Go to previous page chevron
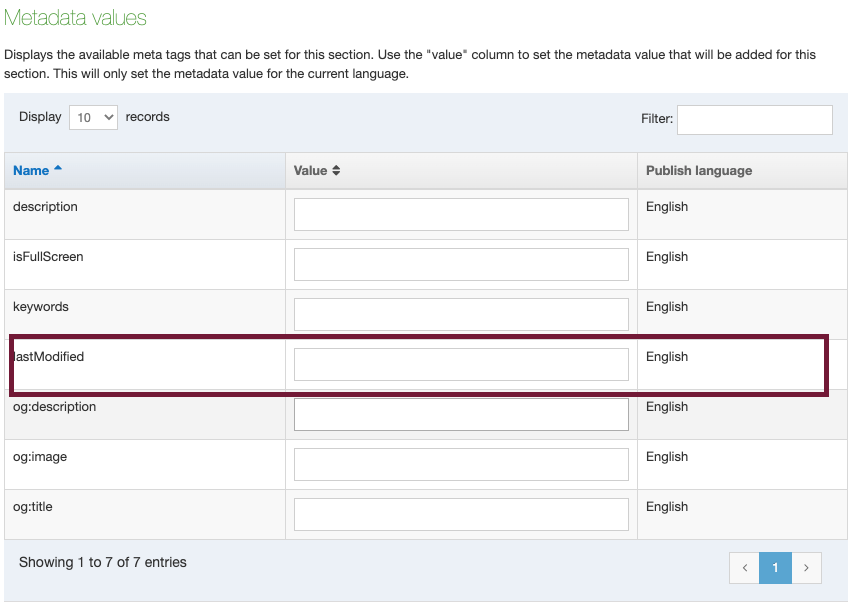 pos(745,568)
